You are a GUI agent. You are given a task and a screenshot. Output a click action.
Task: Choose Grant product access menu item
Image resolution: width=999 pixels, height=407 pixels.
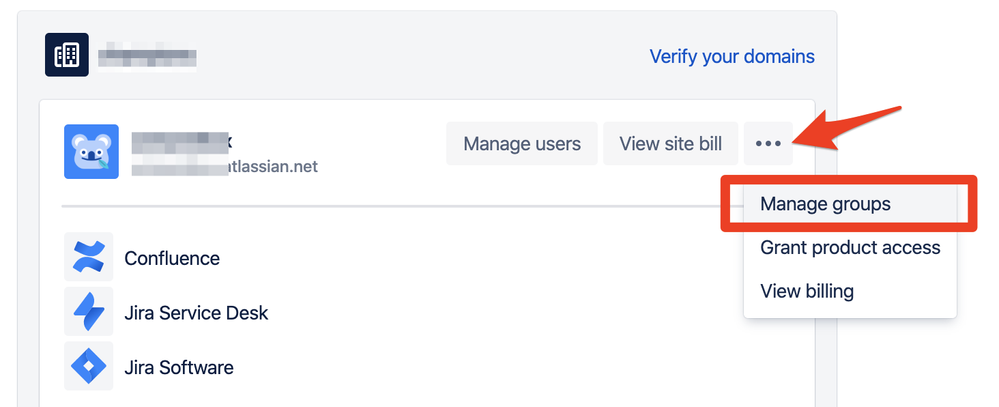(850, 247)
